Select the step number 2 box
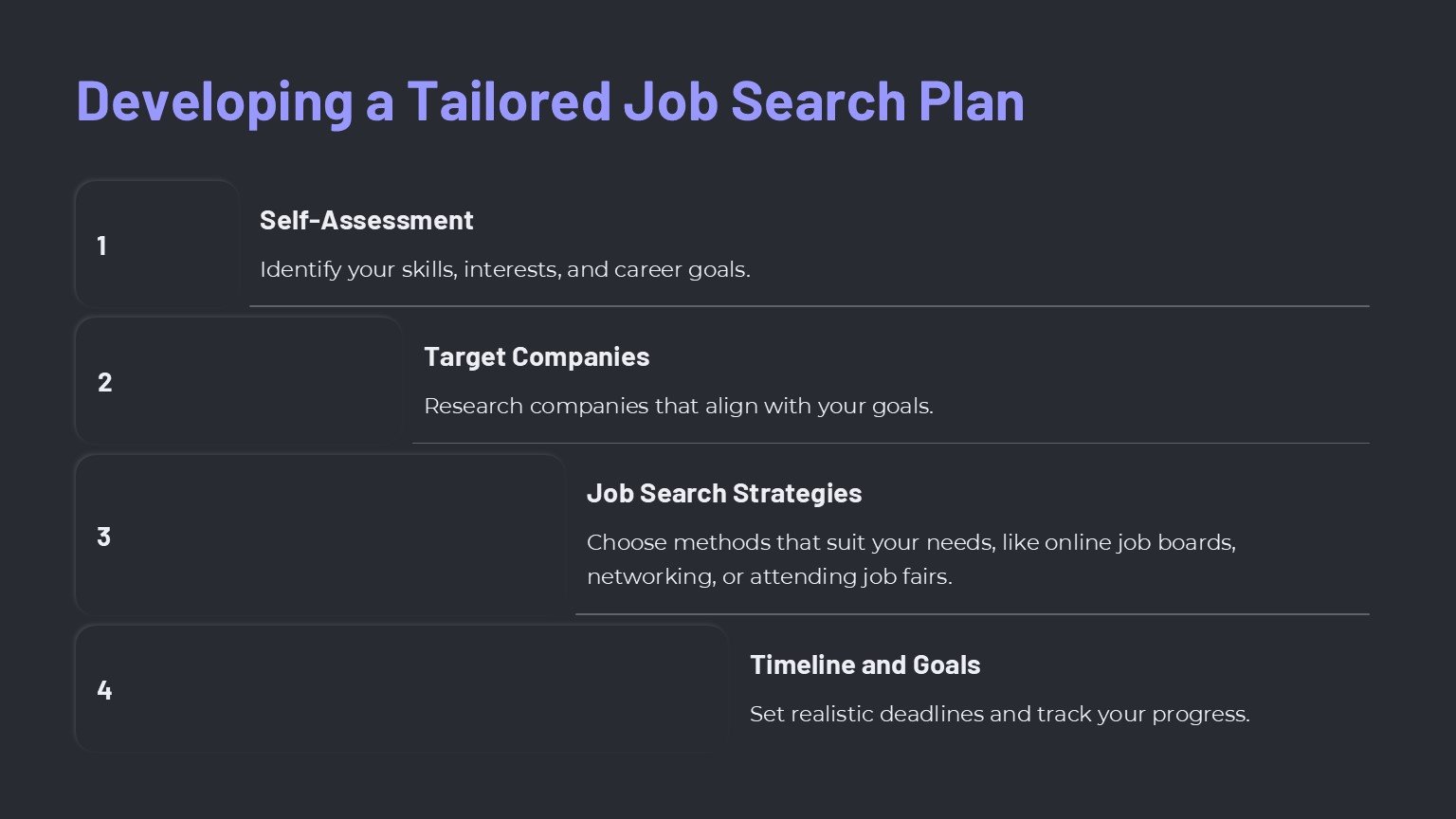 pos(239,381)
